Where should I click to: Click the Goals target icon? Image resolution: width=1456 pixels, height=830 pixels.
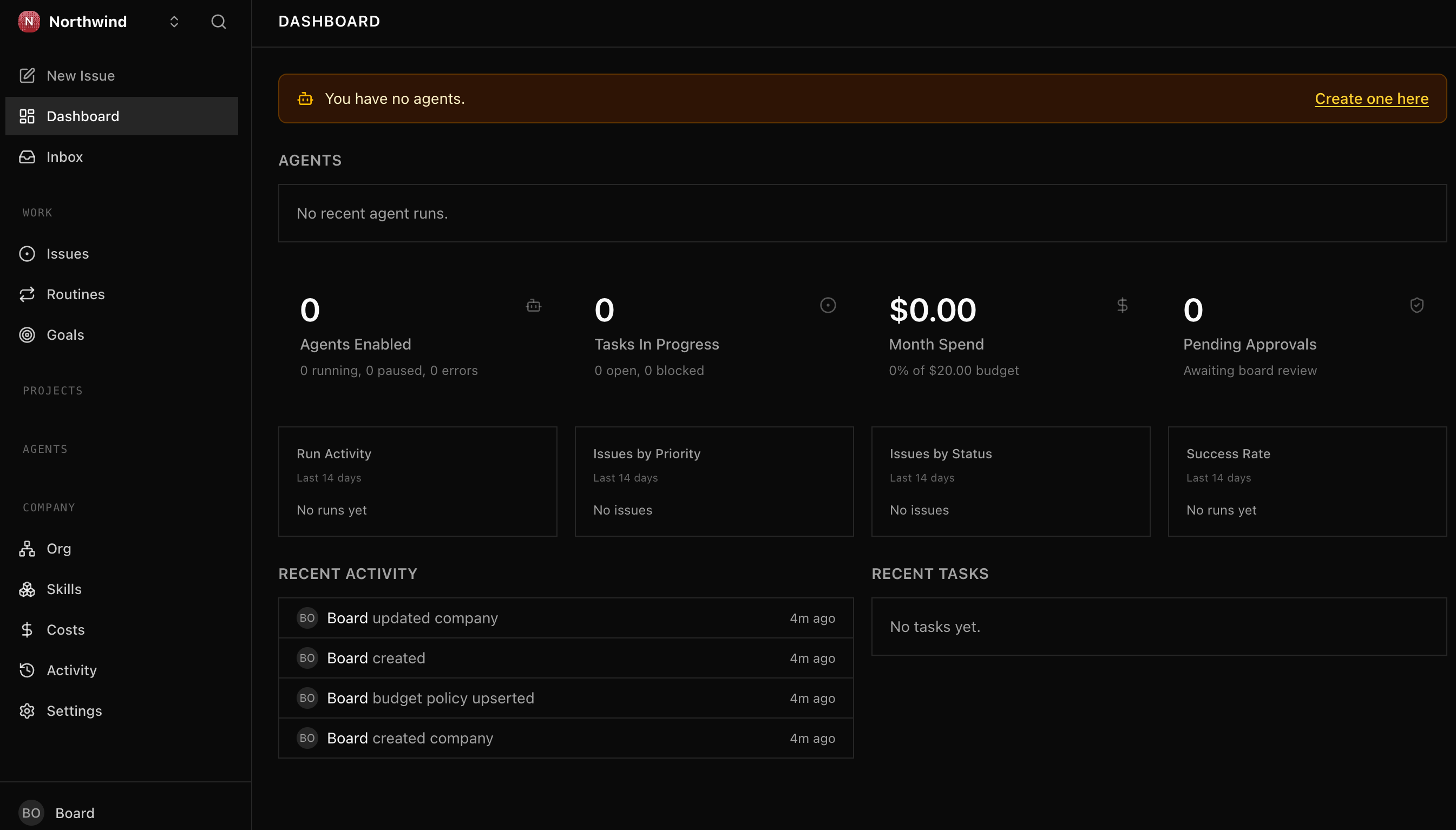27,334
